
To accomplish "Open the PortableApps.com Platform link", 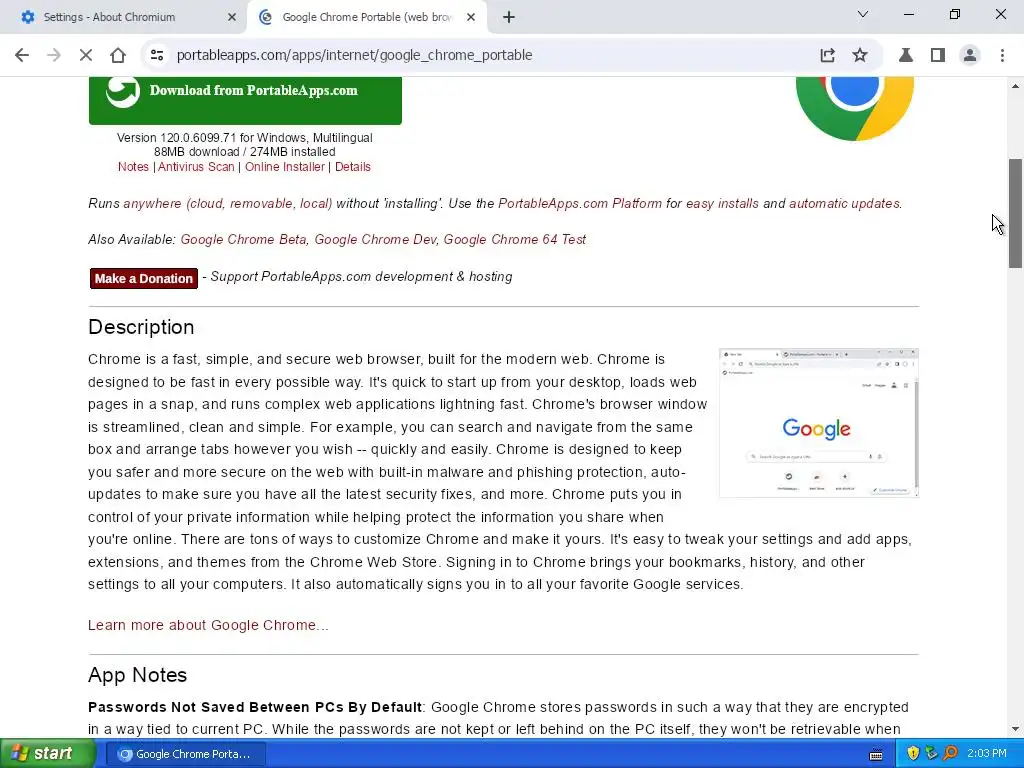I will click(580, 204).
